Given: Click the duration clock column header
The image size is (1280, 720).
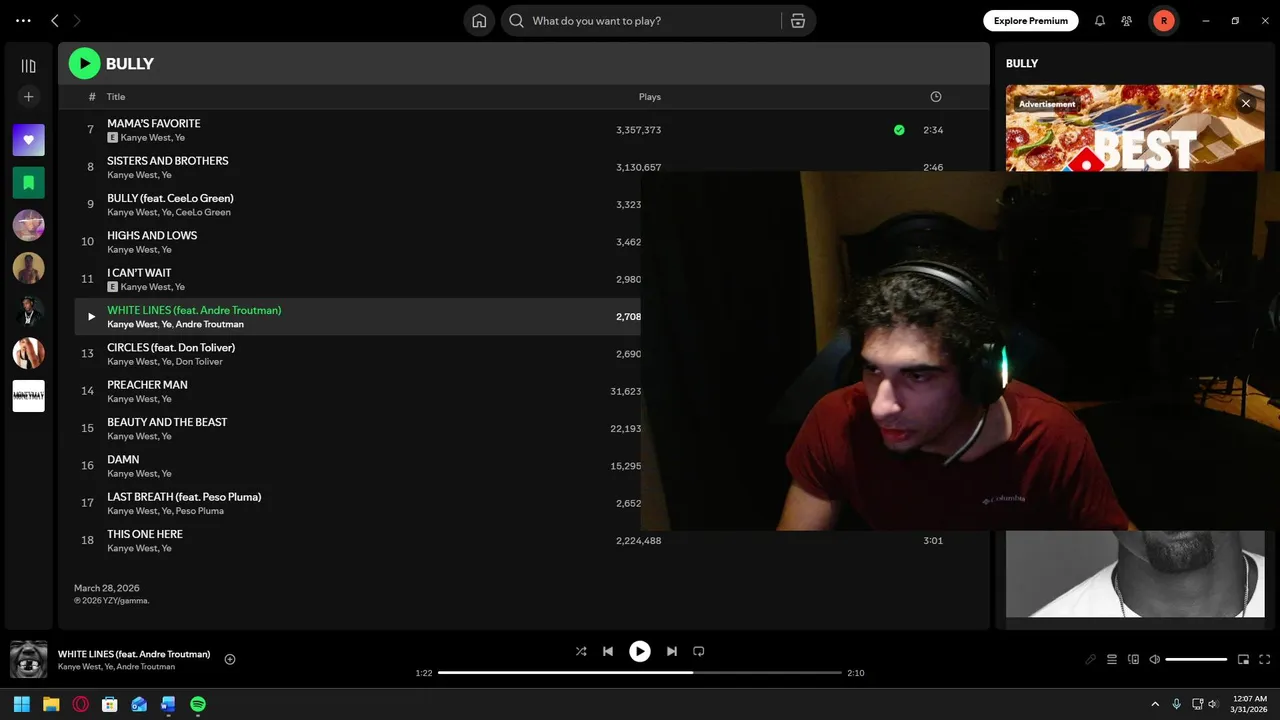Looking at the screenshot, I should 935,97.
